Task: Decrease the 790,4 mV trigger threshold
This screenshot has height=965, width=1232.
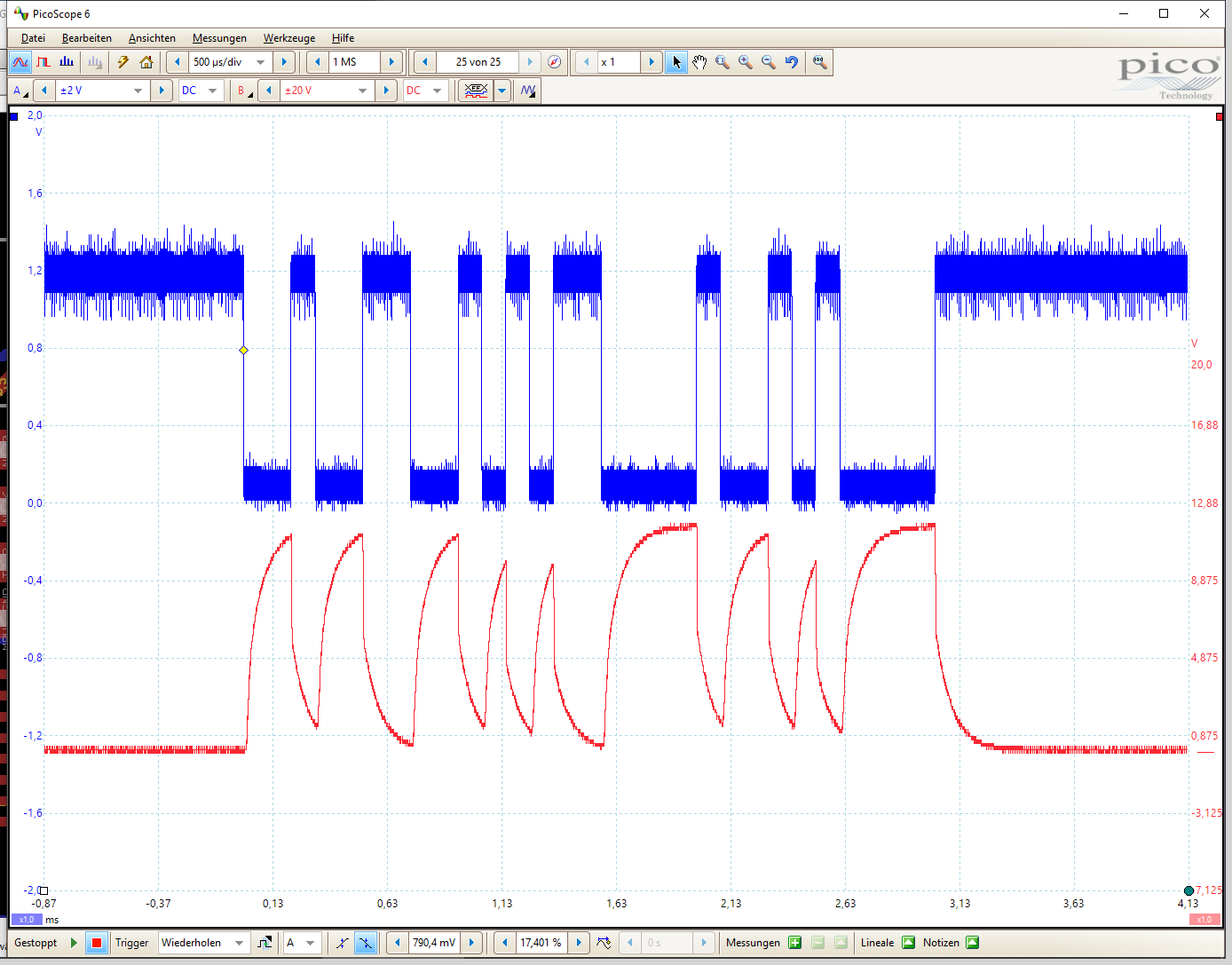Action: [x=398, y=943]
